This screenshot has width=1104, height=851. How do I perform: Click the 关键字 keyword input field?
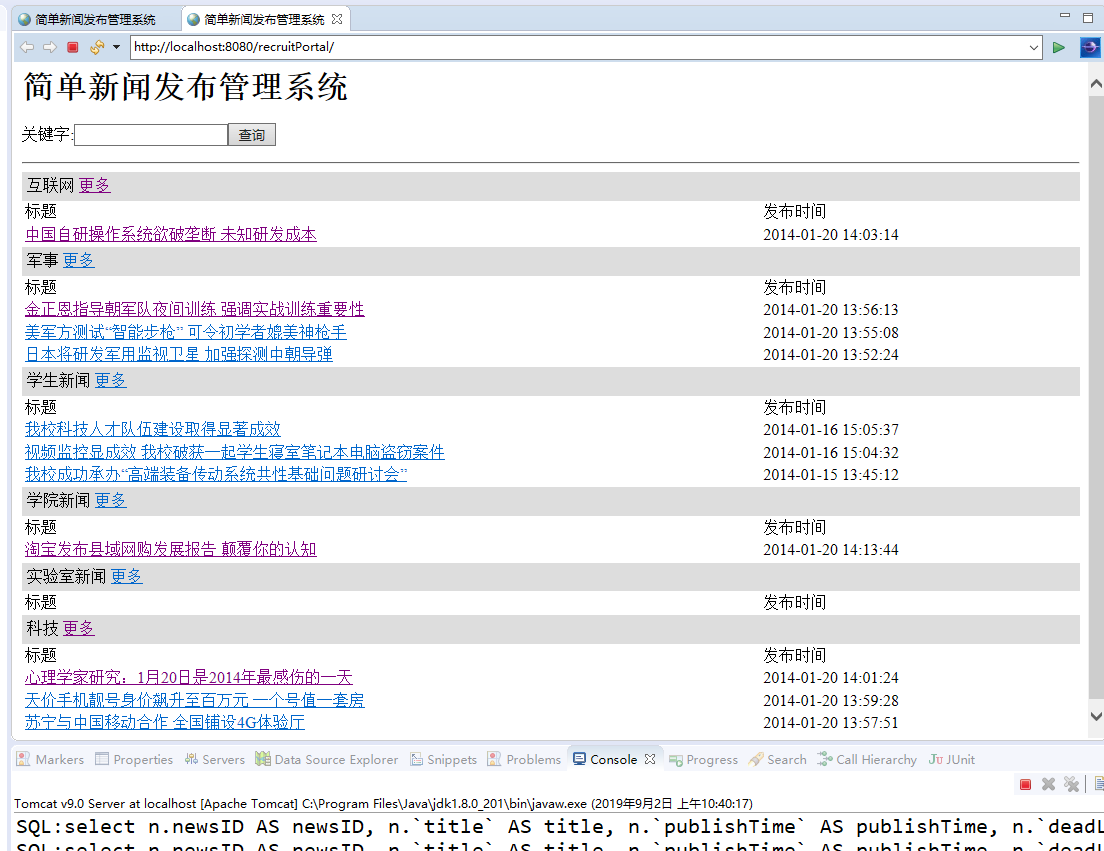[x=150, y=134]
